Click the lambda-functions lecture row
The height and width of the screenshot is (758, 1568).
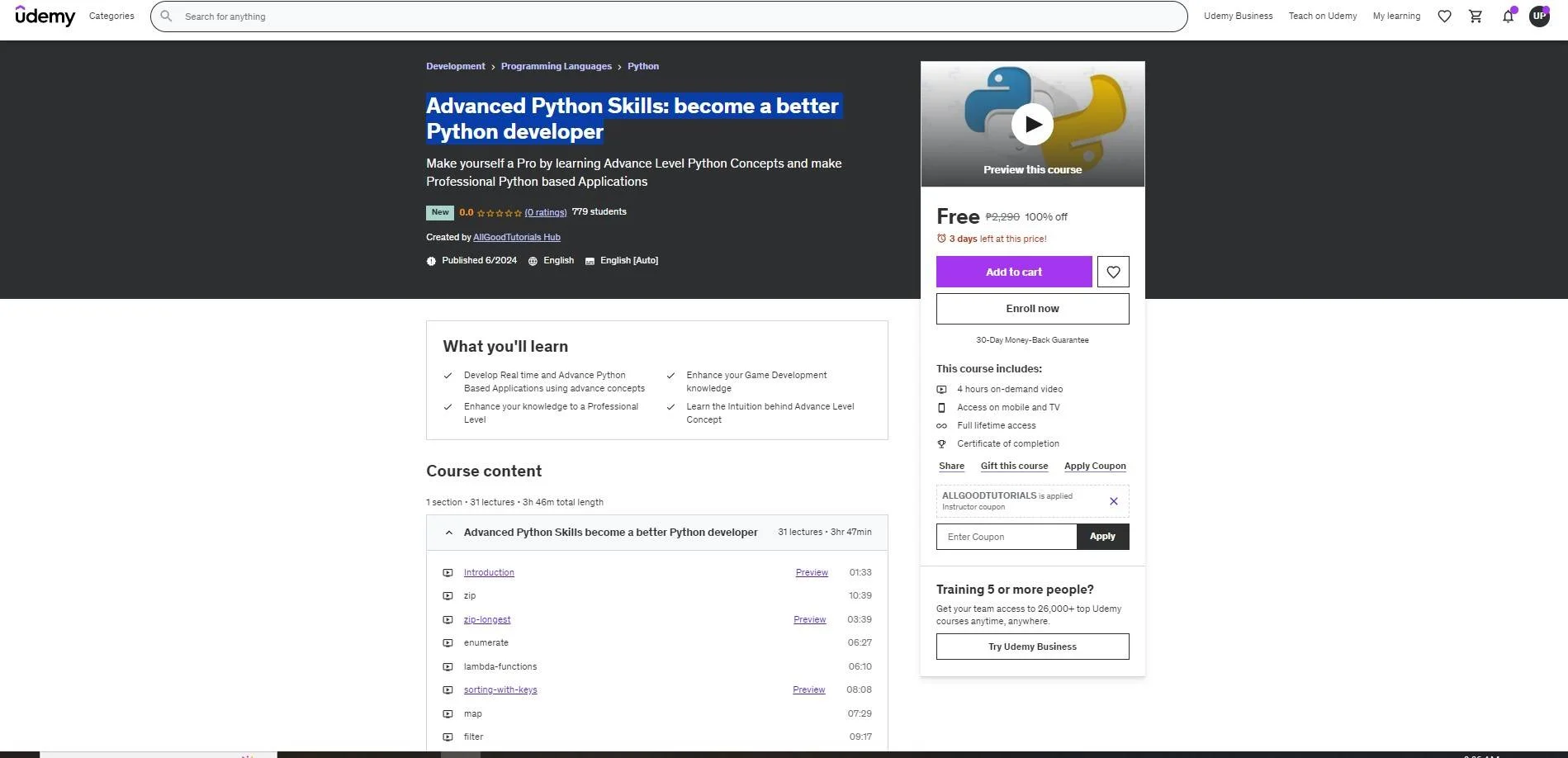tap(656, 666)
